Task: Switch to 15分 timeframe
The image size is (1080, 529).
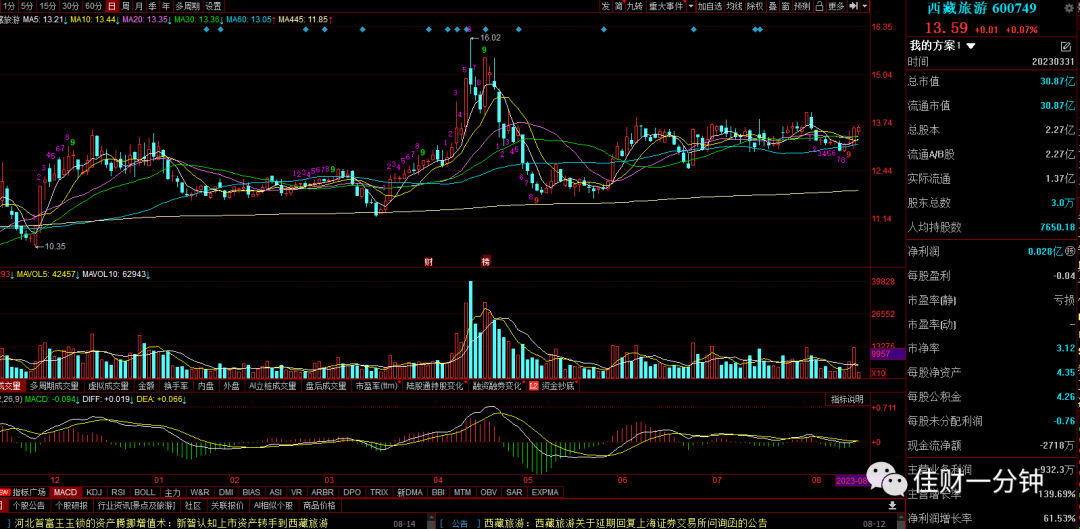Action: tap(48, 6)
